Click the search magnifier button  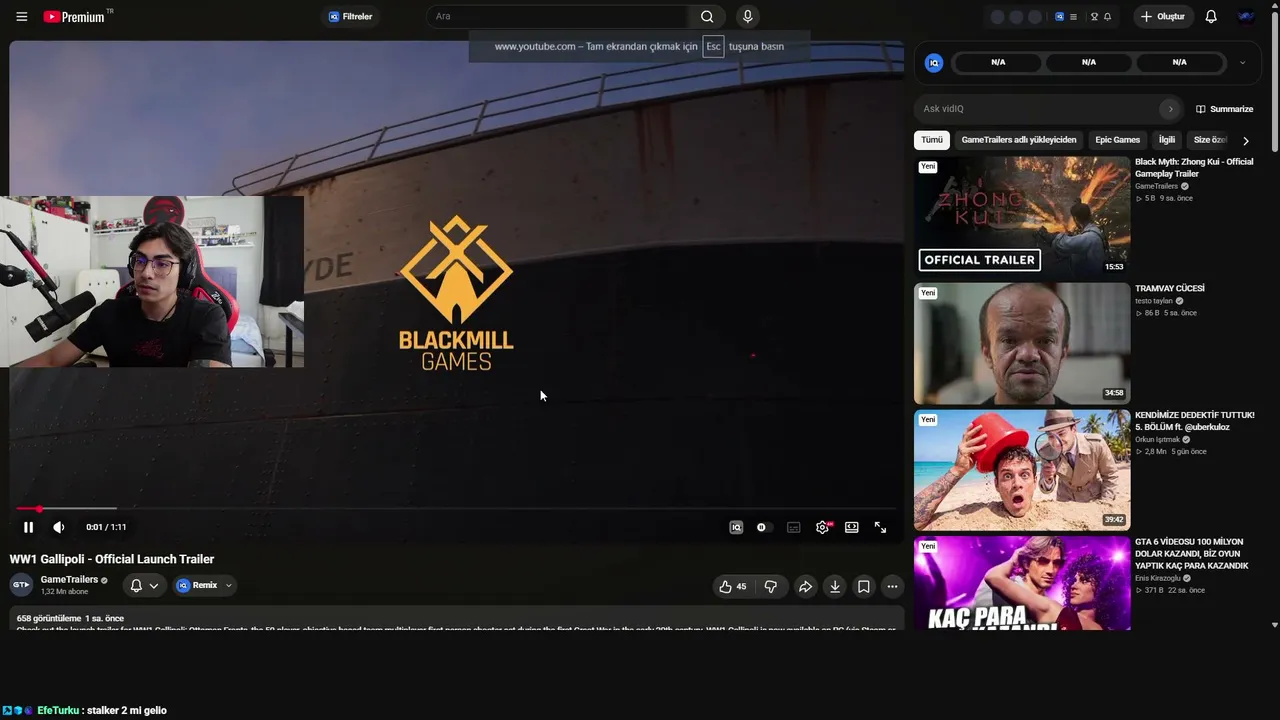click(707, 17)
